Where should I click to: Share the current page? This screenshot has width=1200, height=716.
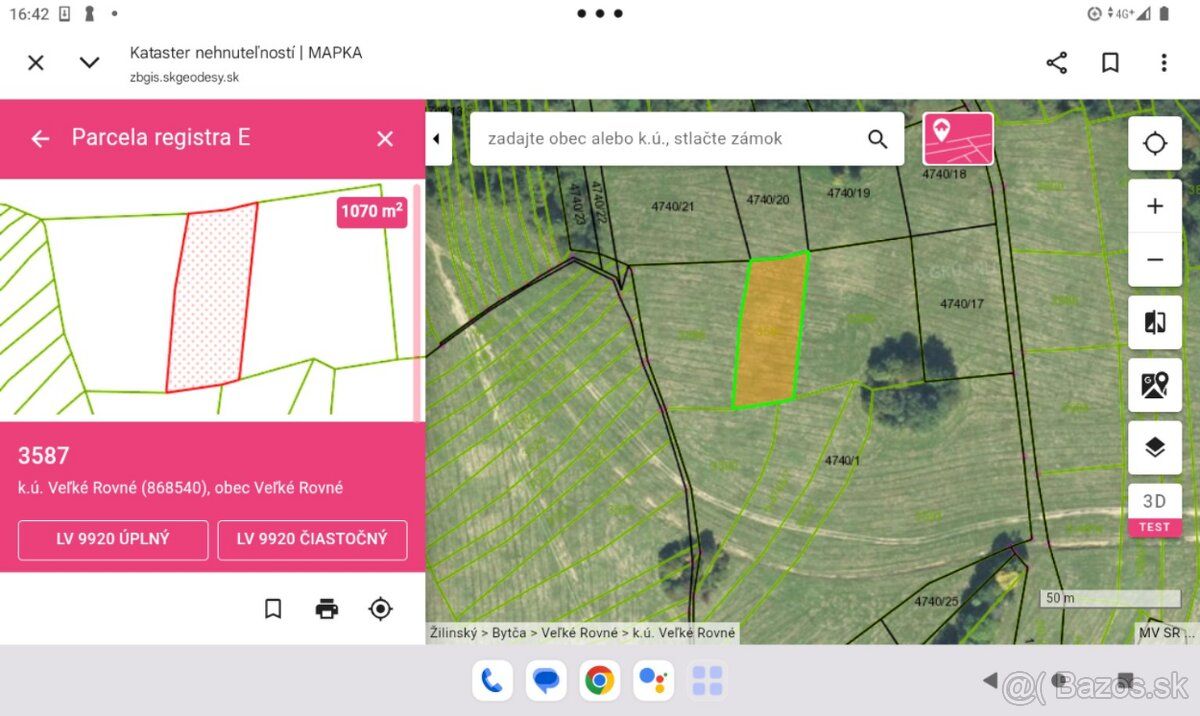(x=1057, y=63)
